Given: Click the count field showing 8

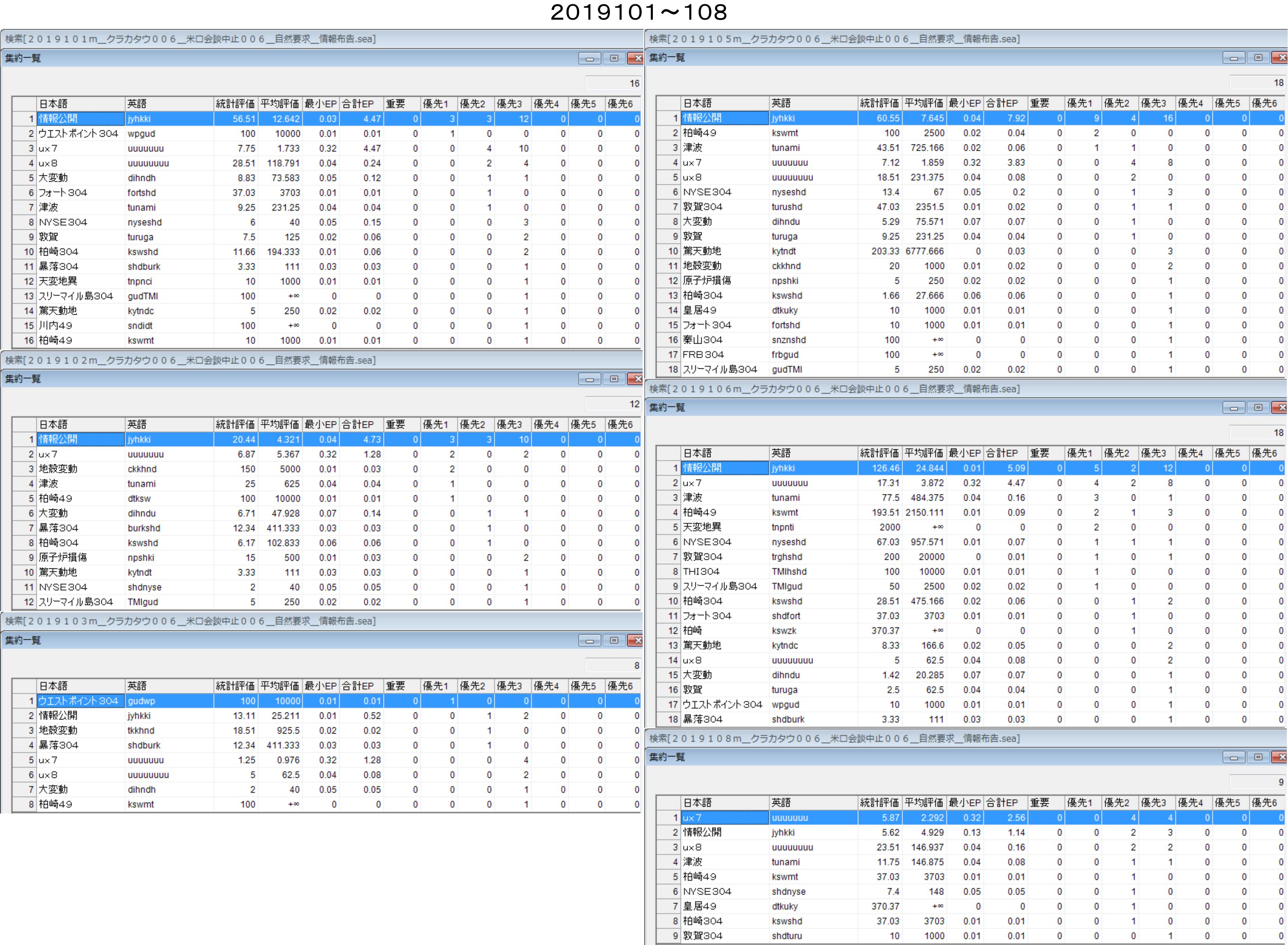Looking at the screenshot, I should [613, 665].
